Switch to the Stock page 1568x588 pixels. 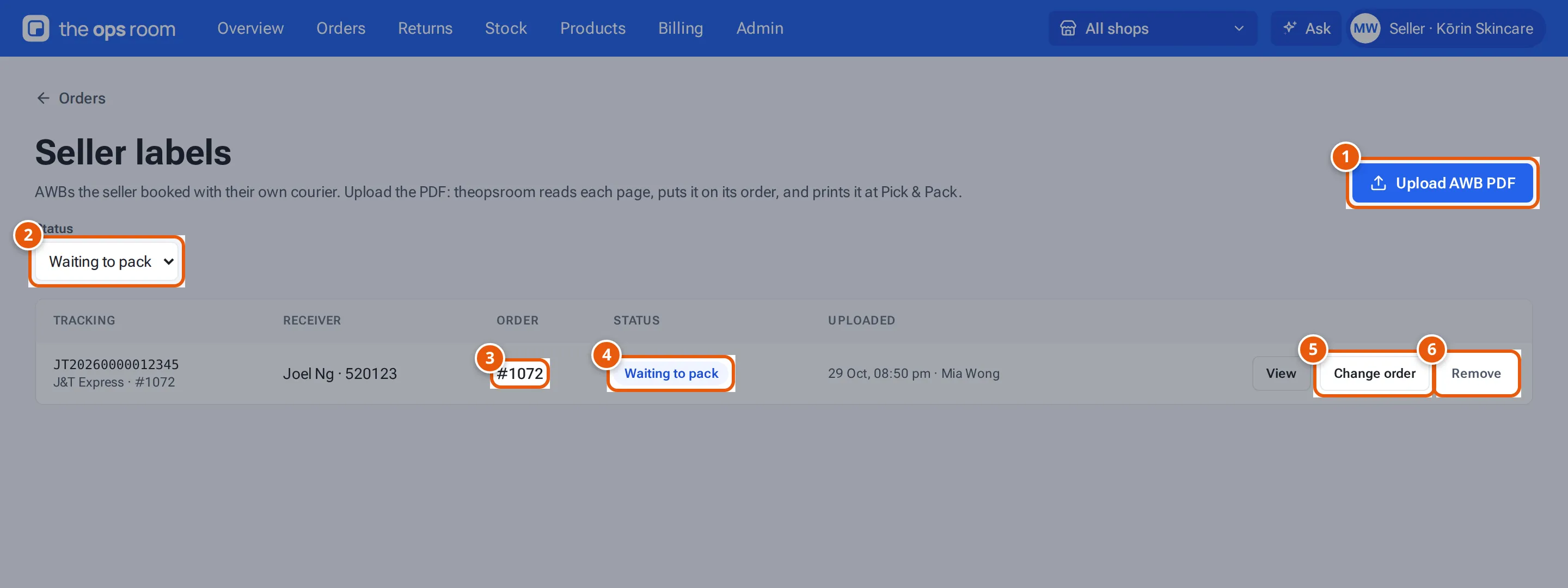(x=506, y=28)
